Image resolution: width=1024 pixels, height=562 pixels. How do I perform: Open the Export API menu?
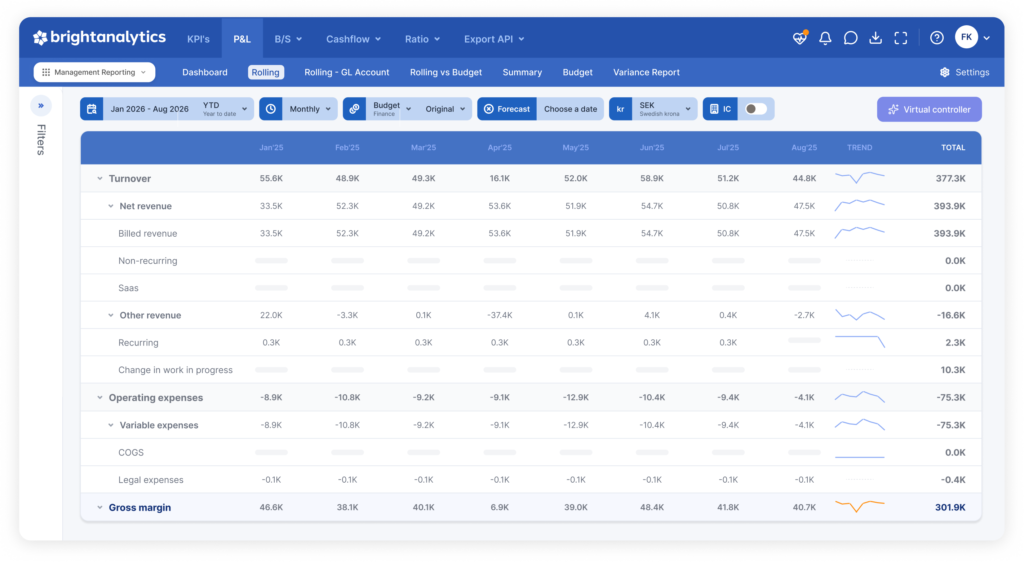494,39
